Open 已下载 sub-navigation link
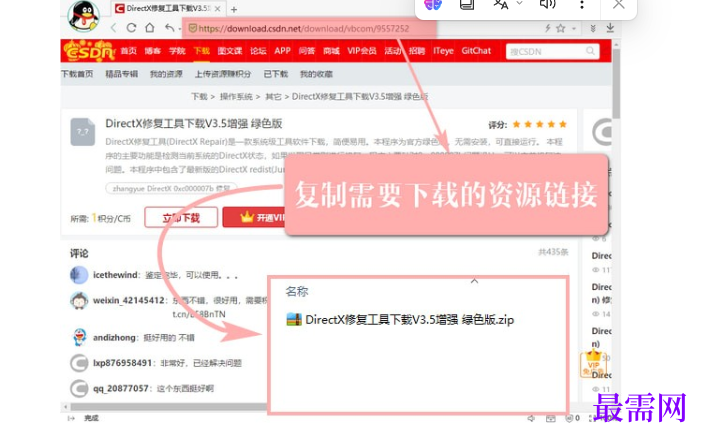This screenshot has width=705, height=439. coord(275,74)
